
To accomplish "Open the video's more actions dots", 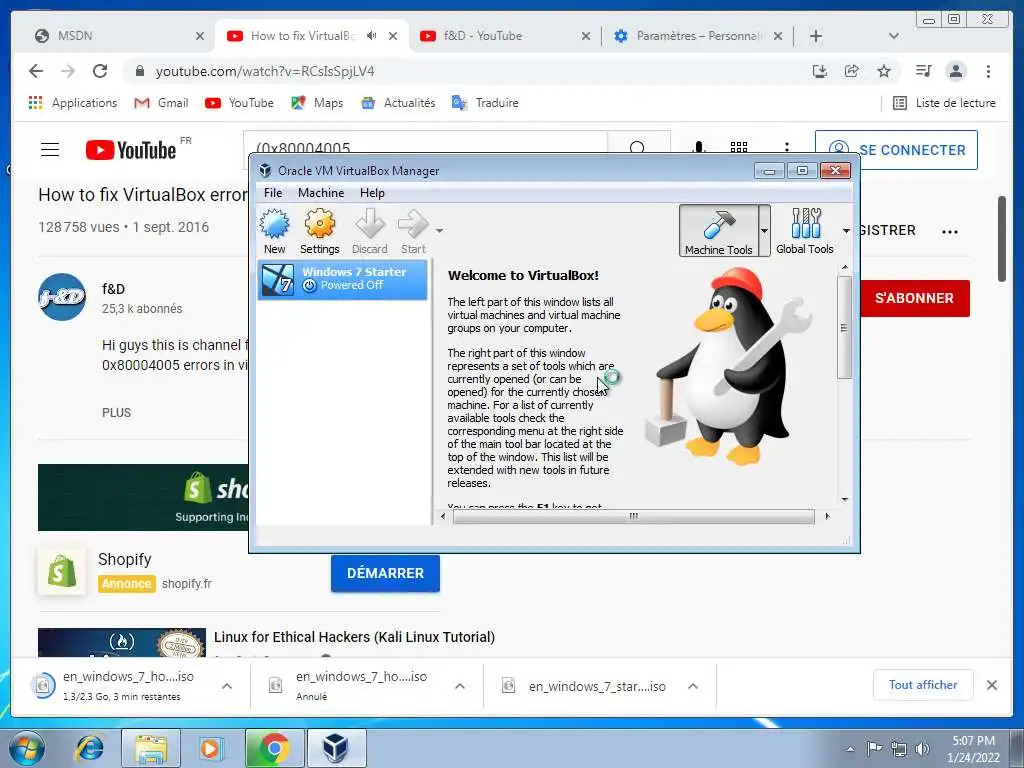I will click(x=950, y=231).
